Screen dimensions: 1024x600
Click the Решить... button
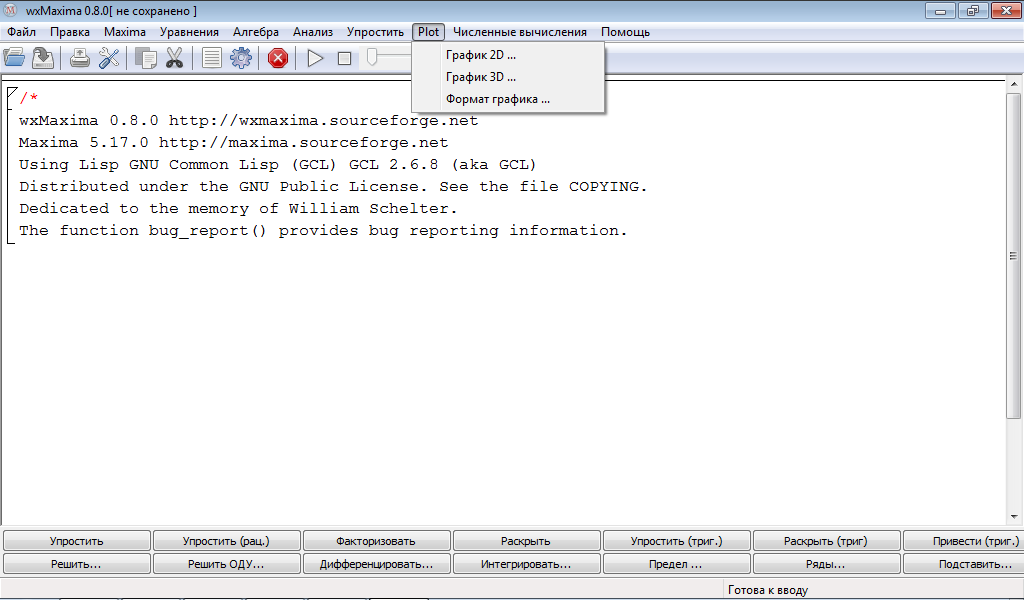pyautogui.click(x=77, y=563)
